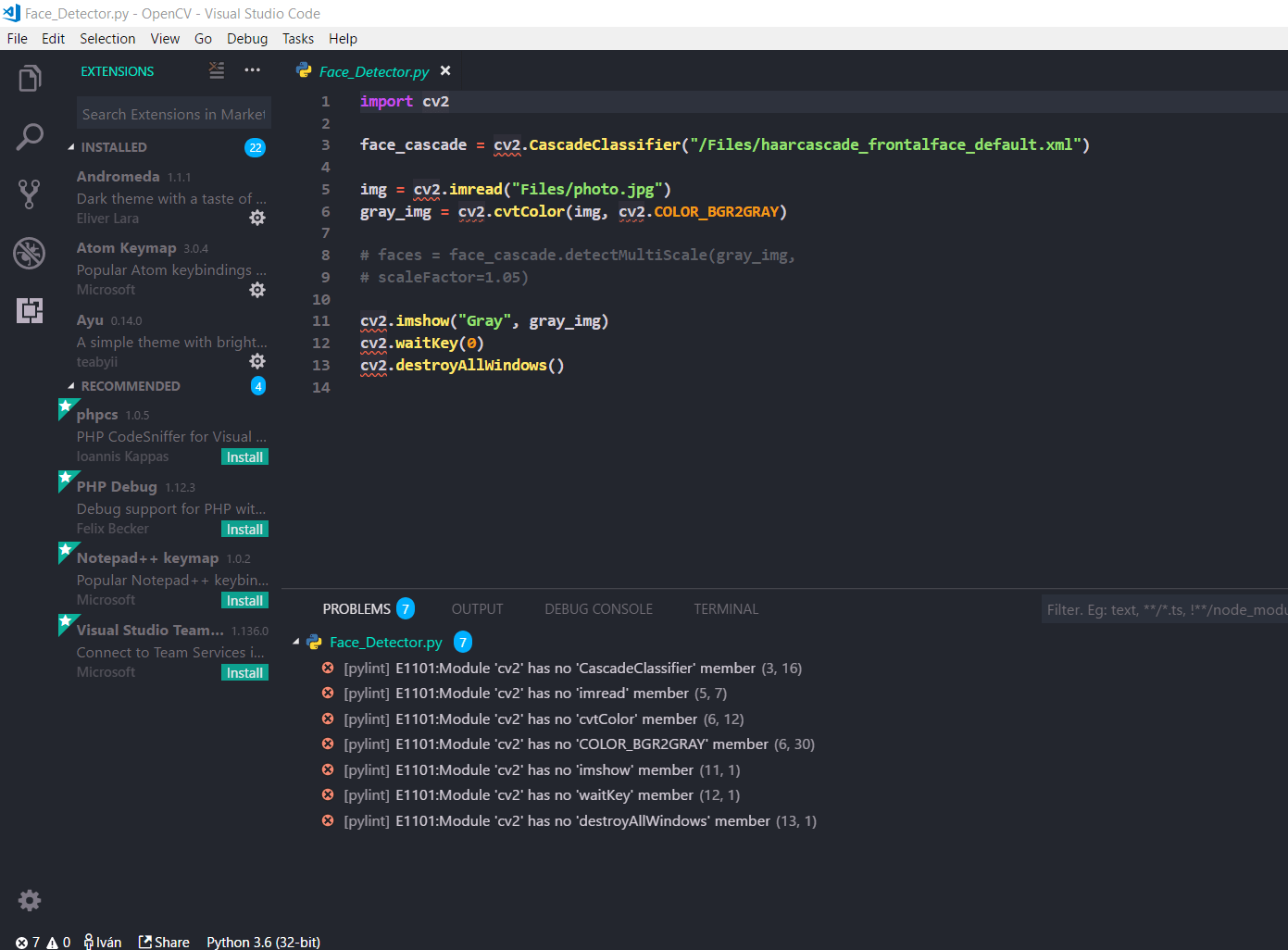Viewport: 1288px width, 950px height.
Task: Install the Visual Studio Team Services extension
Action: (245, 672)
